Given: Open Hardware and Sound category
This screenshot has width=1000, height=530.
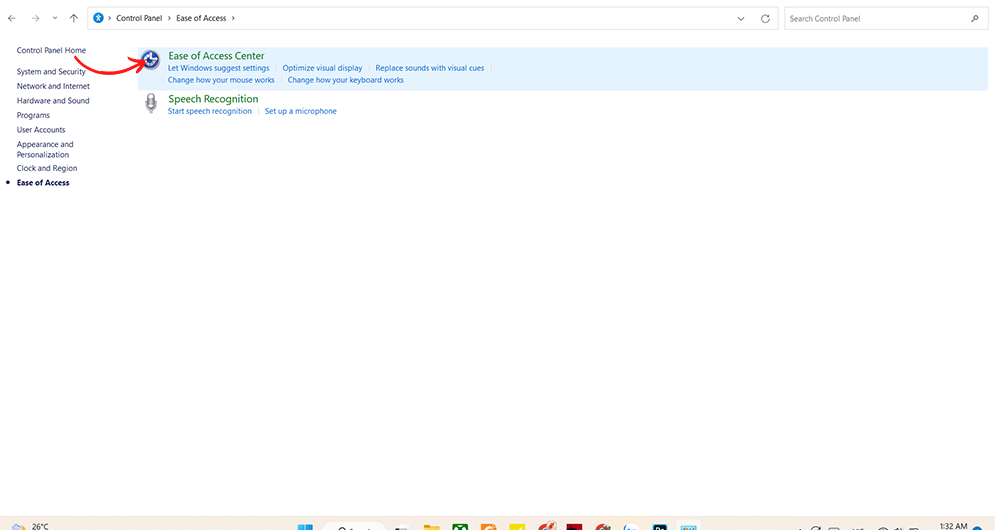Looking at the screenshot, I should coord(53,101).
